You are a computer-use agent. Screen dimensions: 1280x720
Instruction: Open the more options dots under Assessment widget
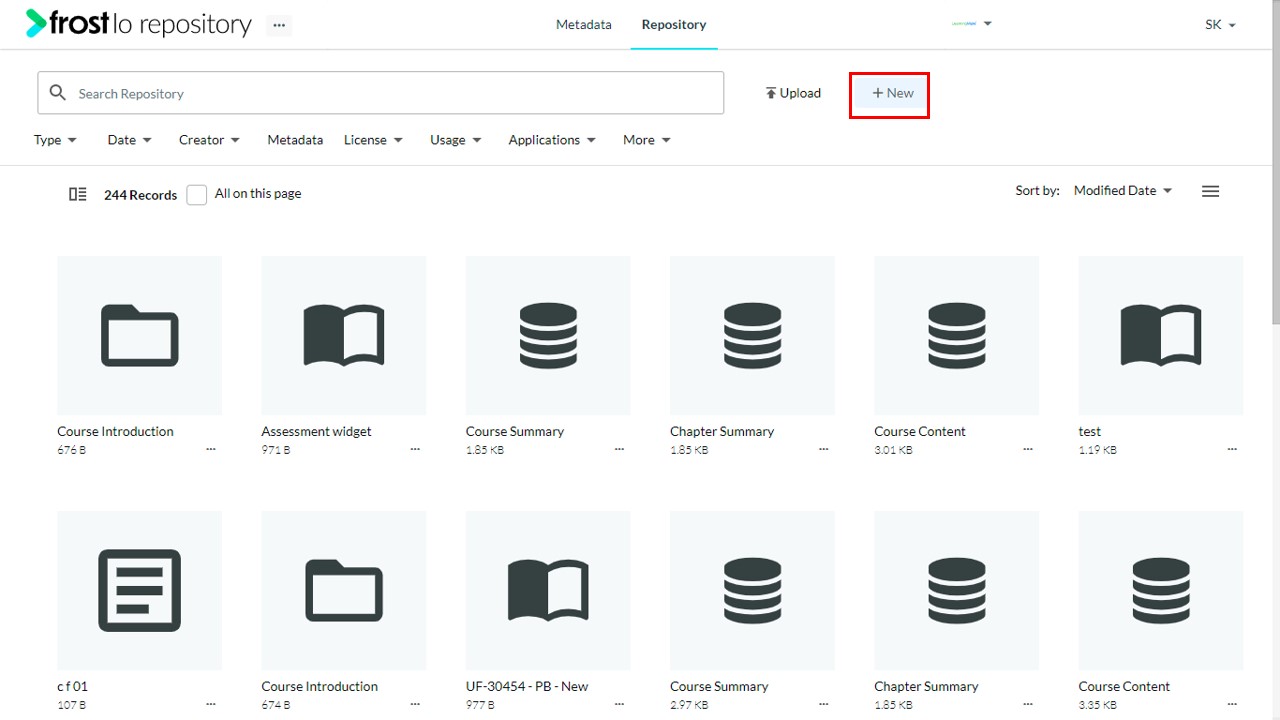point(415,450)
